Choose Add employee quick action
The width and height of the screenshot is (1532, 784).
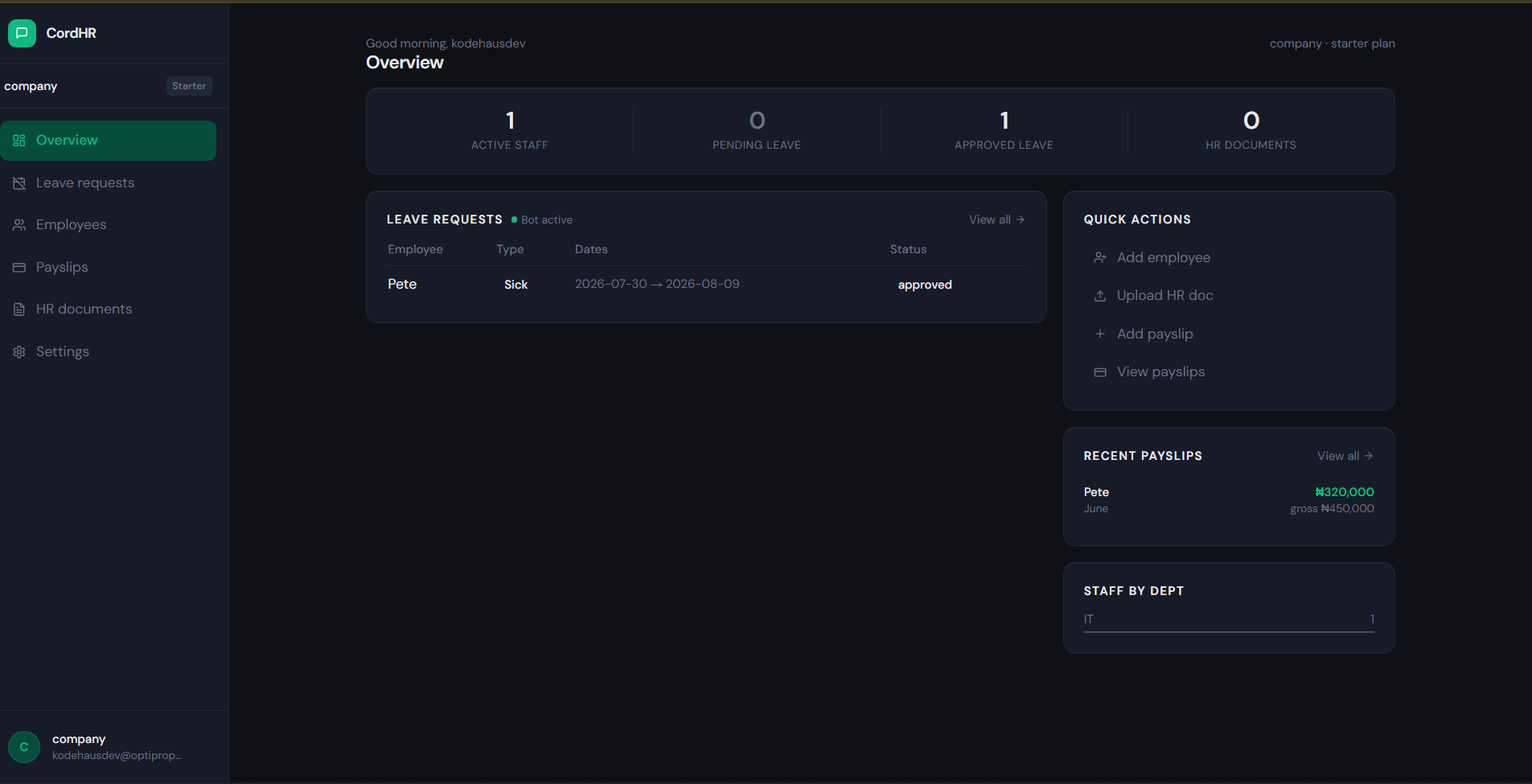tap(1229, 257)
